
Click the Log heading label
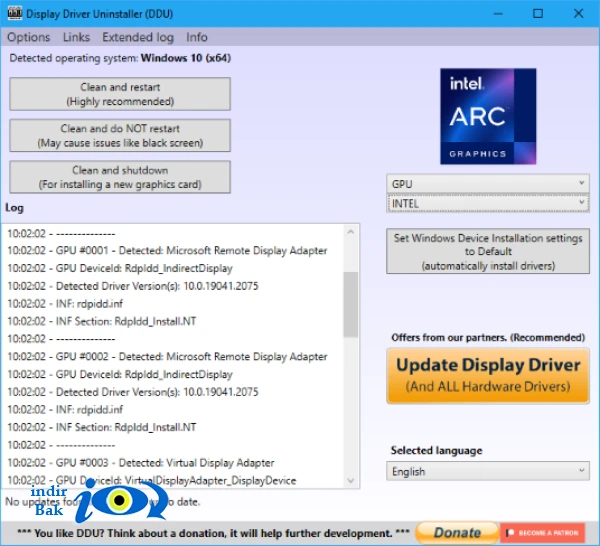point(14,208)
